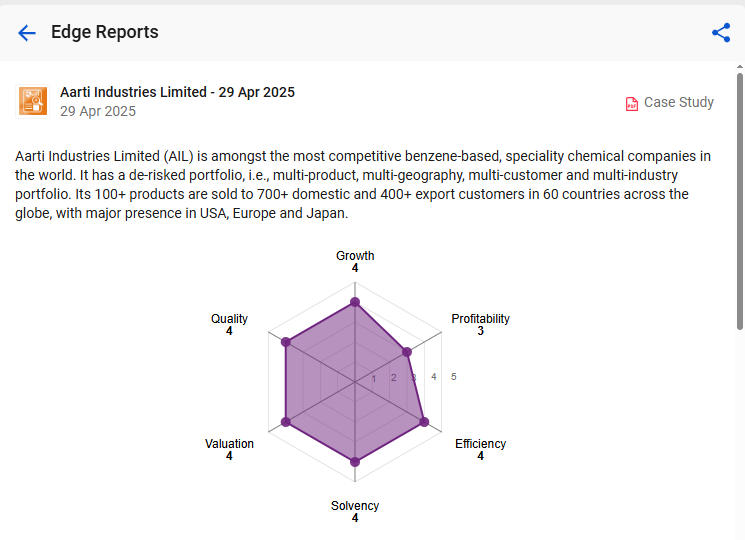Select the Profitability data point on chart

(407, 352)
